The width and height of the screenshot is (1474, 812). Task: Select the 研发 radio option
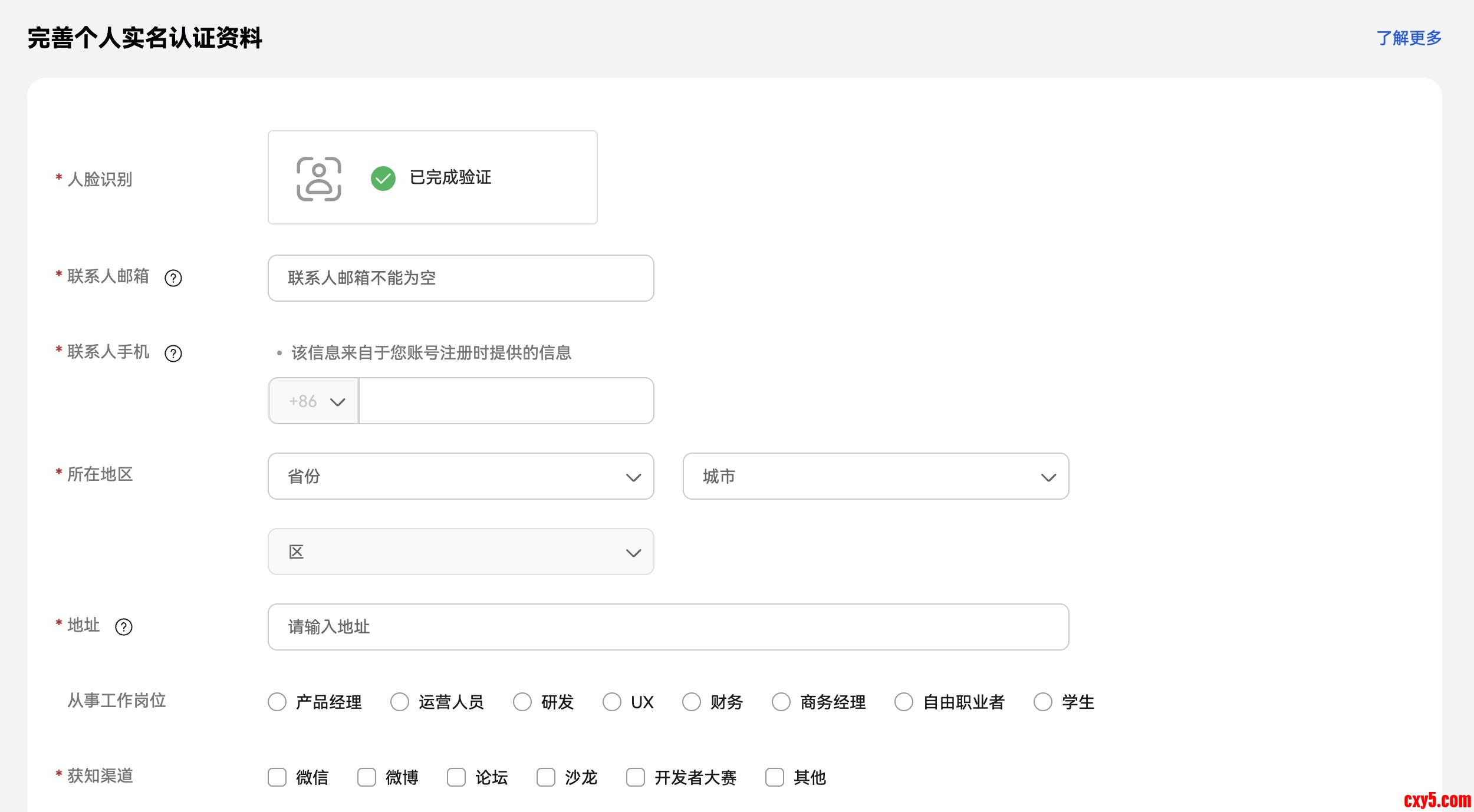pyautogui.click(x=522, y=702)
